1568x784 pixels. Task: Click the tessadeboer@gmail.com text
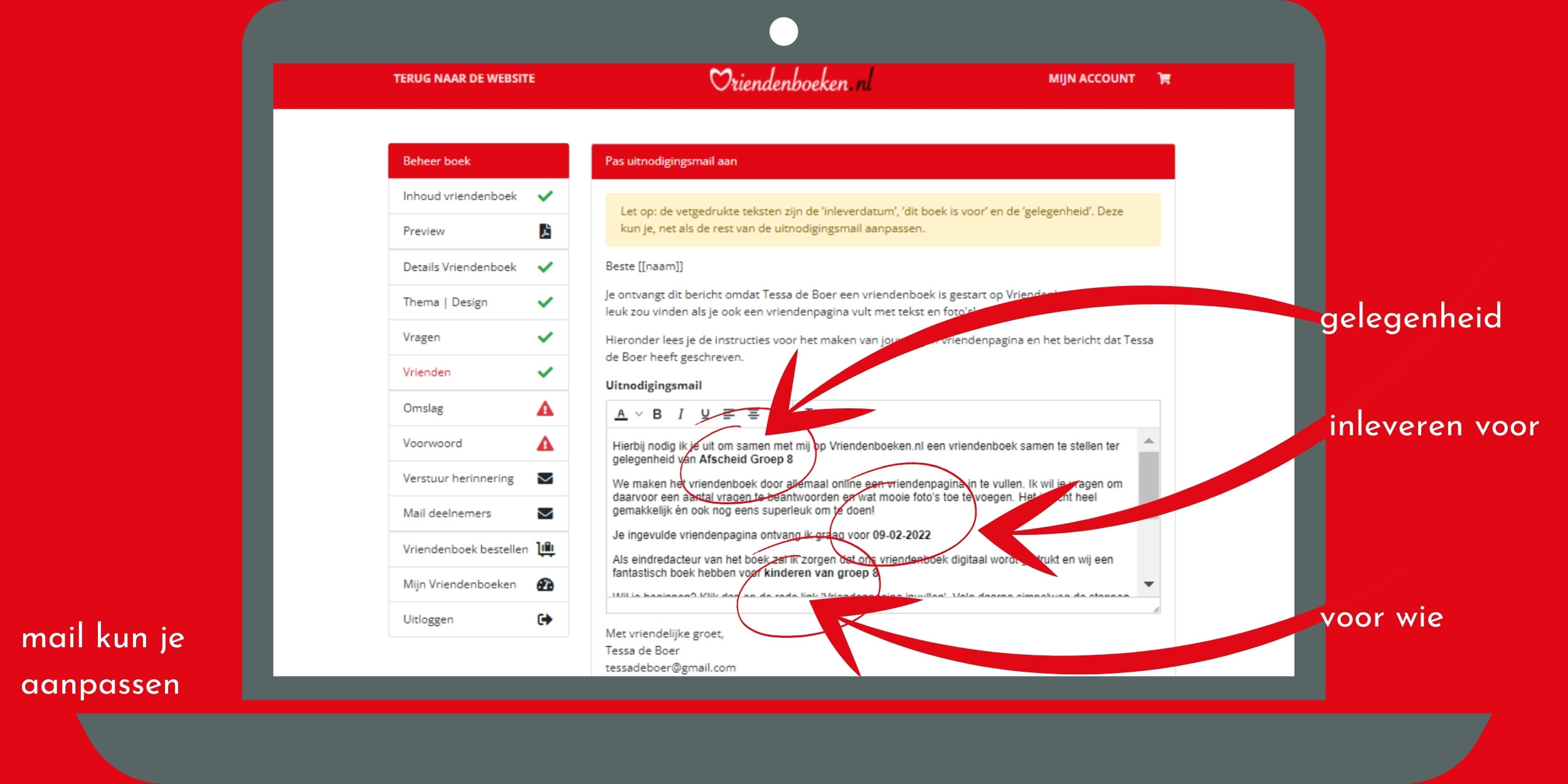coord(670,668)
